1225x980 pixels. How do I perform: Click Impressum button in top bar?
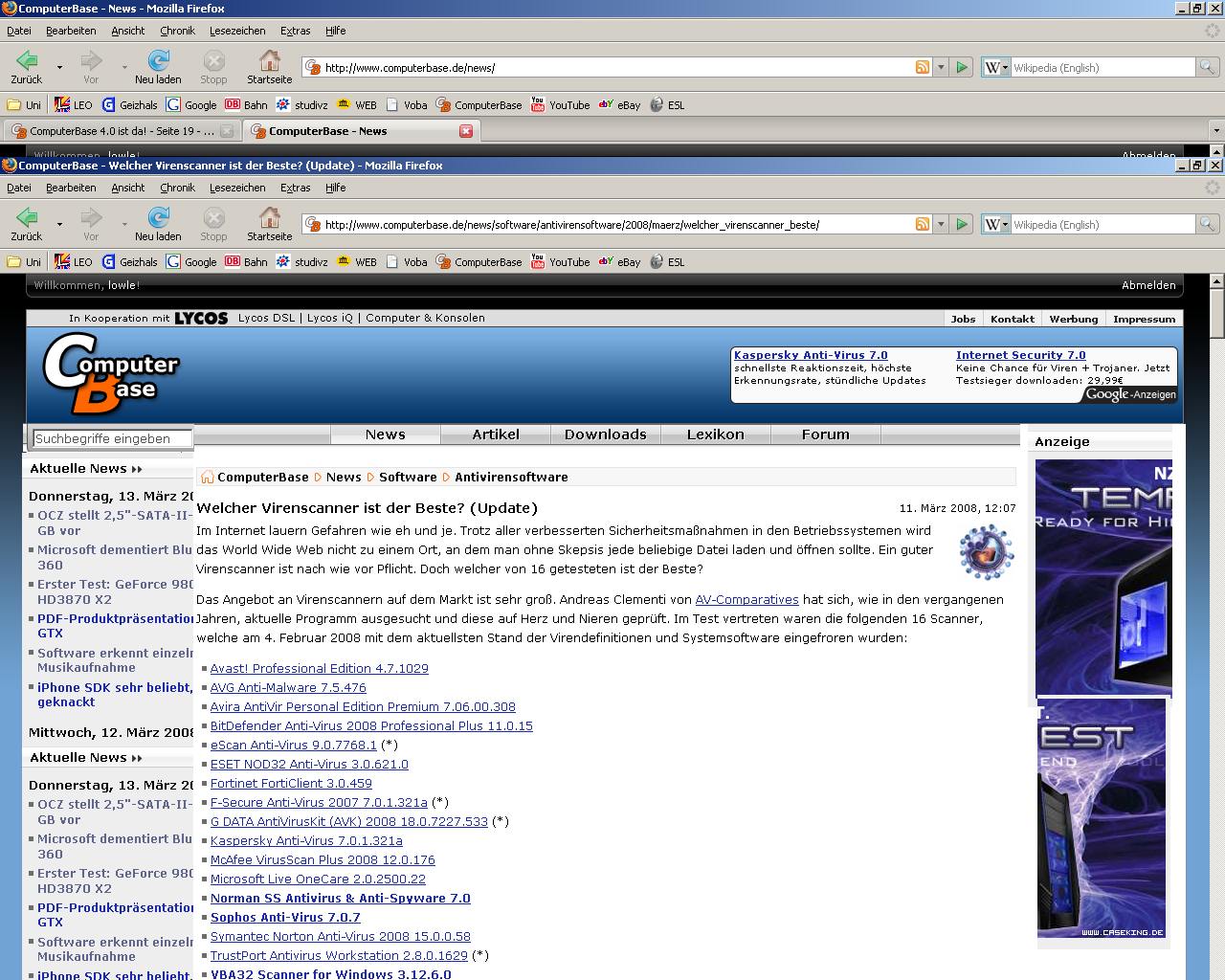pos(1145,319)
